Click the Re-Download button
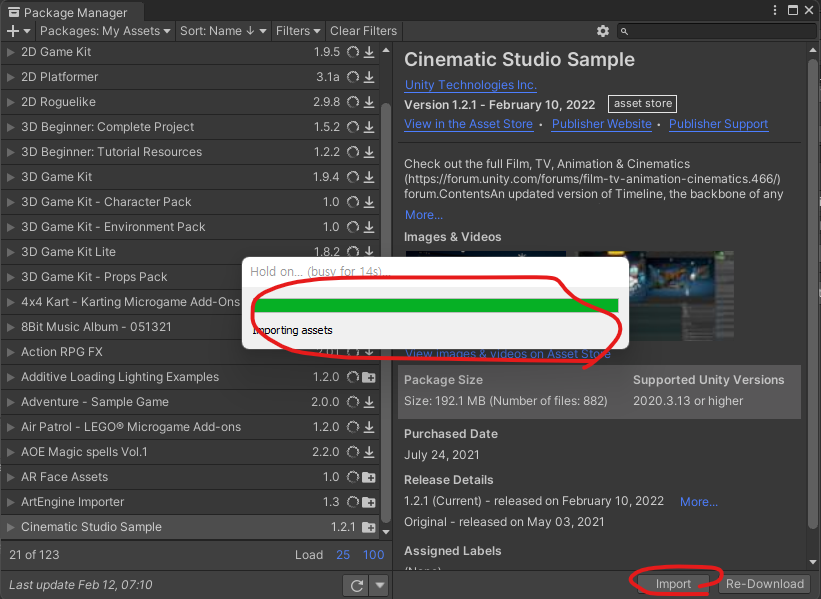821x599 pixels. pos(764,584)
